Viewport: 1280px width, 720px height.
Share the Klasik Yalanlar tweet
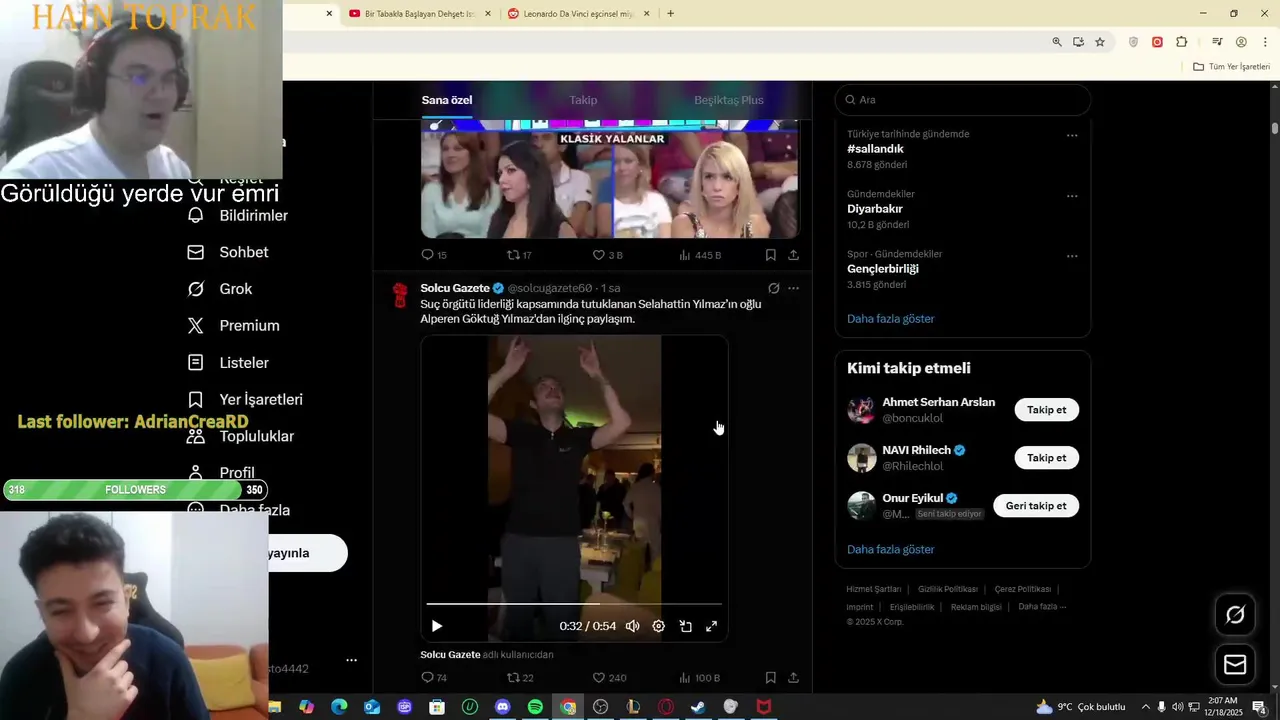pos(793,255)
